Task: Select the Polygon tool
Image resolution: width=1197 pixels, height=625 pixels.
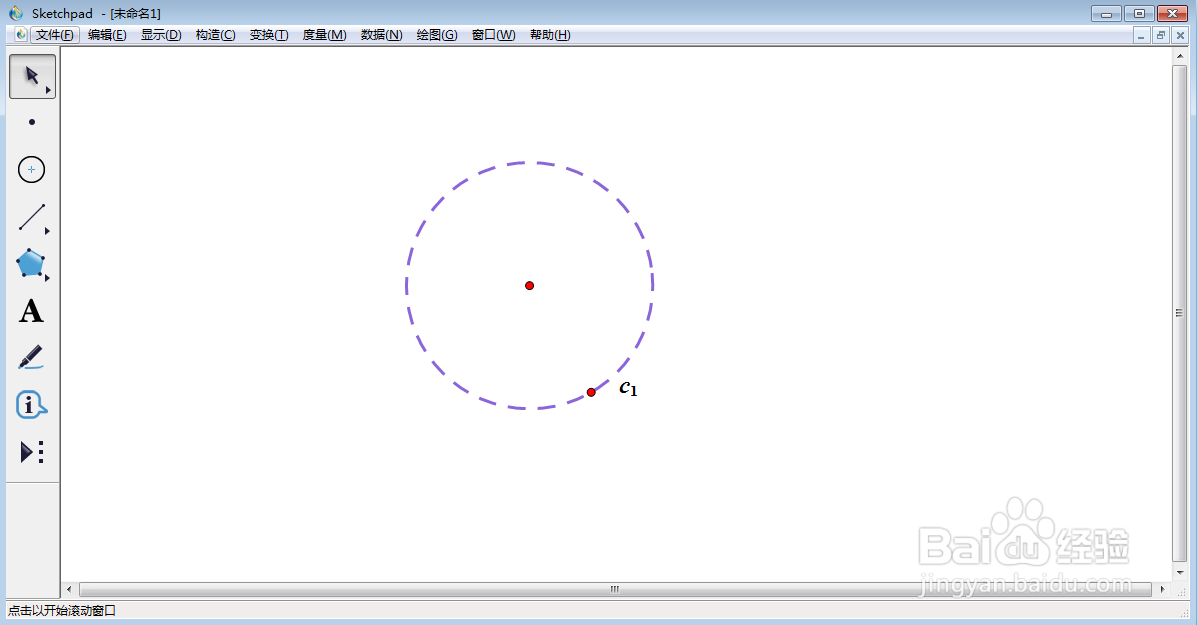Action: [x=31, y=263]
